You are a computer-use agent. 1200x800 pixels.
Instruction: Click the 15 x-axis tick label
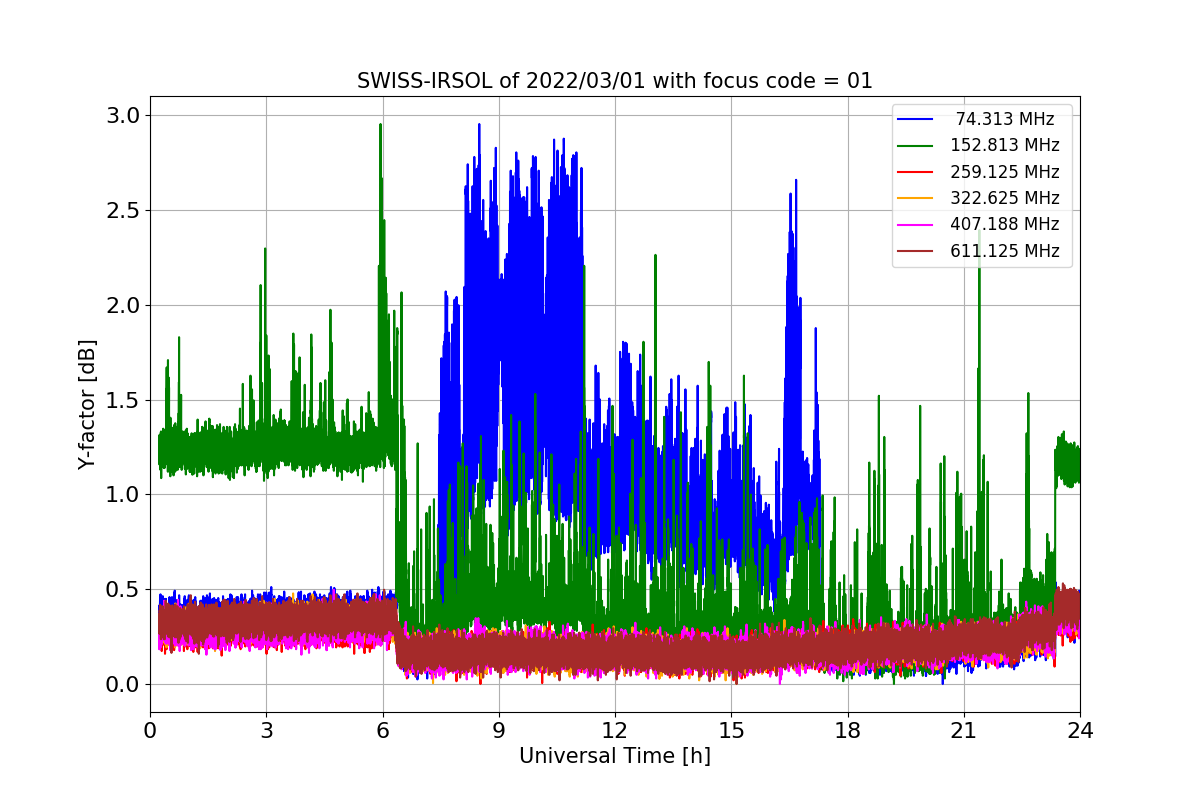(731, 731)
